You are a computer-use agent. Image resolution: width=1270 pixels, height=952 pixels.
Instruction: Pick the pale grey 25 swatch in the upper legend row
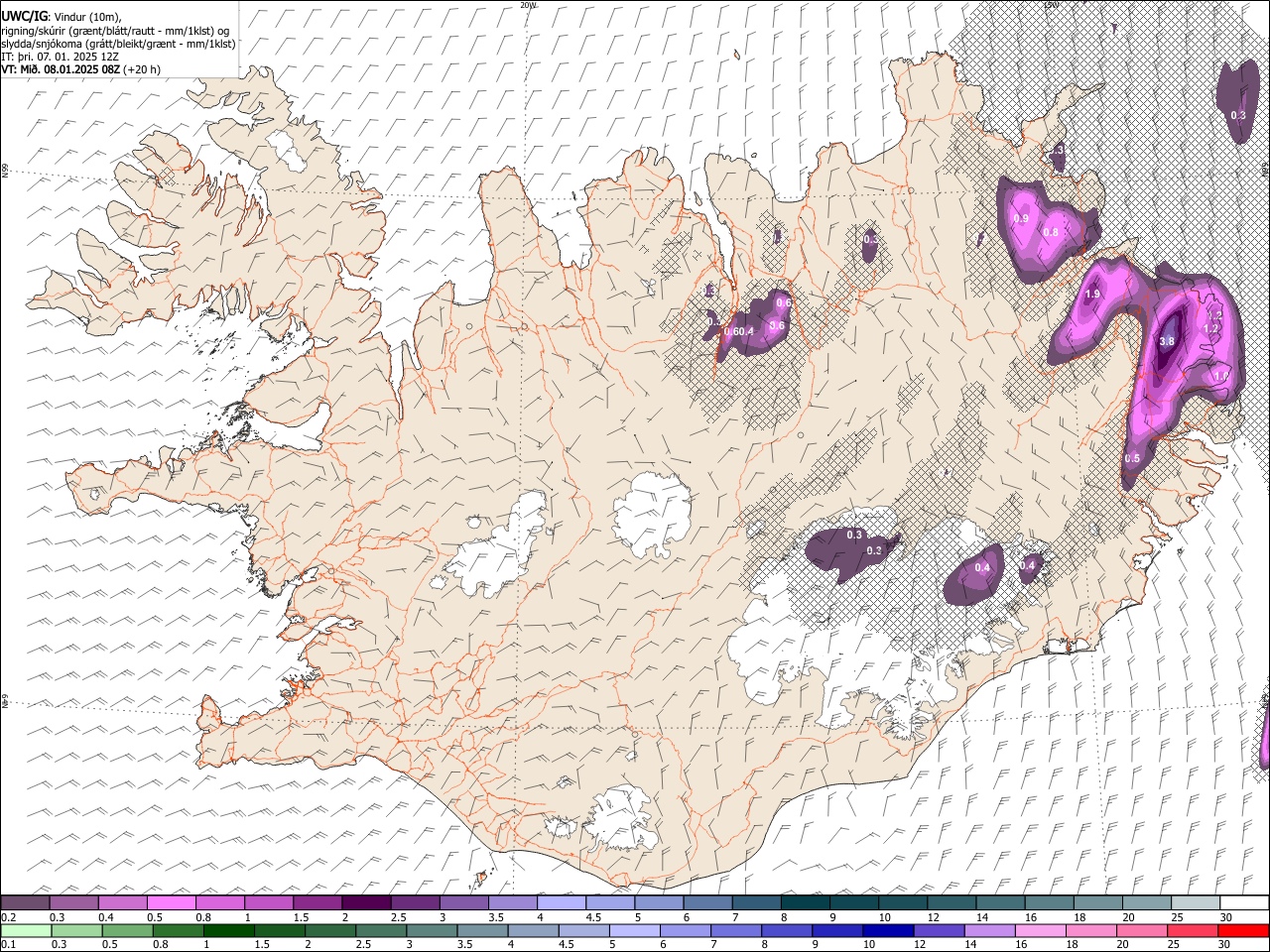pos(1196,903)
